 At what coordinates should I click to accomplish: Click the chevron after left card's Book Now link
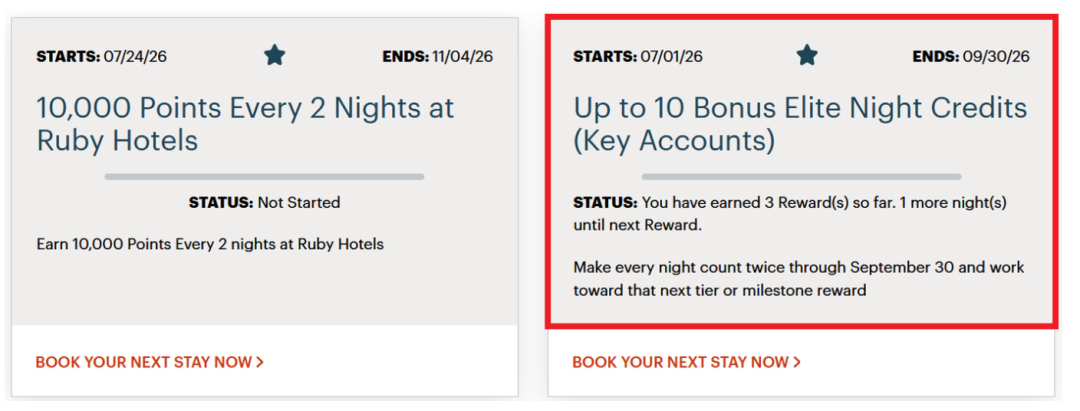coord(260,362)
